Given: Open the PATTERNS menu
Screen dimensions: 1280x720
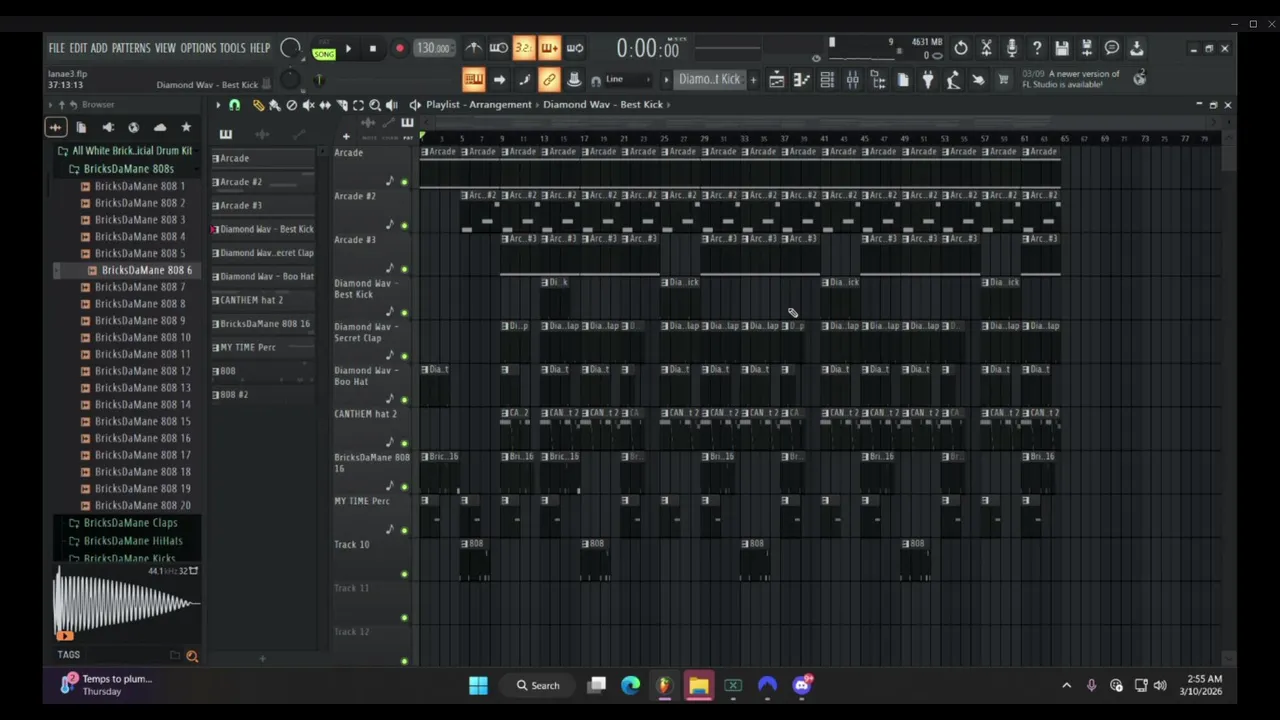Looking at the screenshot, I should tap(131, 48).
